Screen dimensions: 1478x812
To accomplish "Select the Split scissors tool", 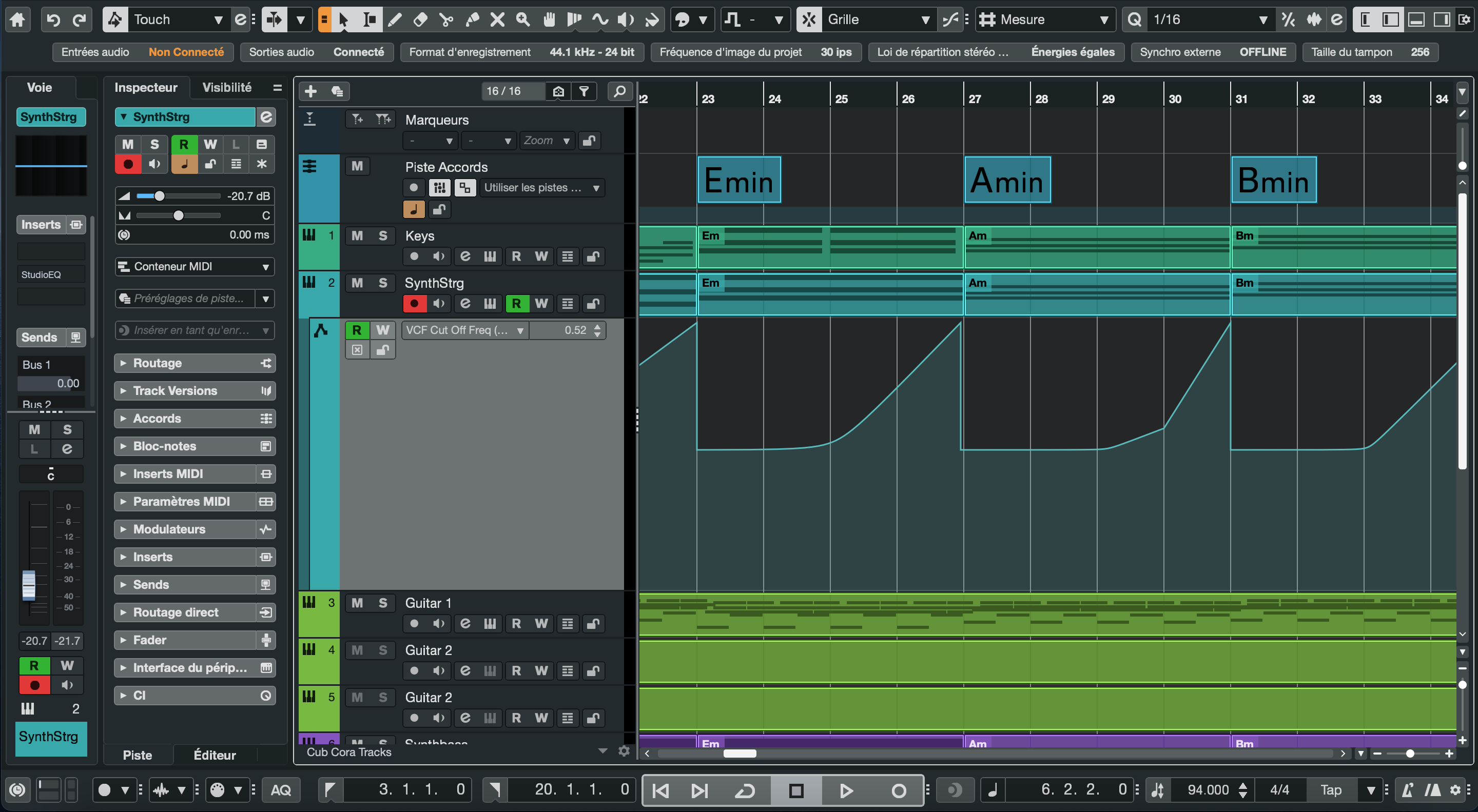I will click(x=446, y=19).
